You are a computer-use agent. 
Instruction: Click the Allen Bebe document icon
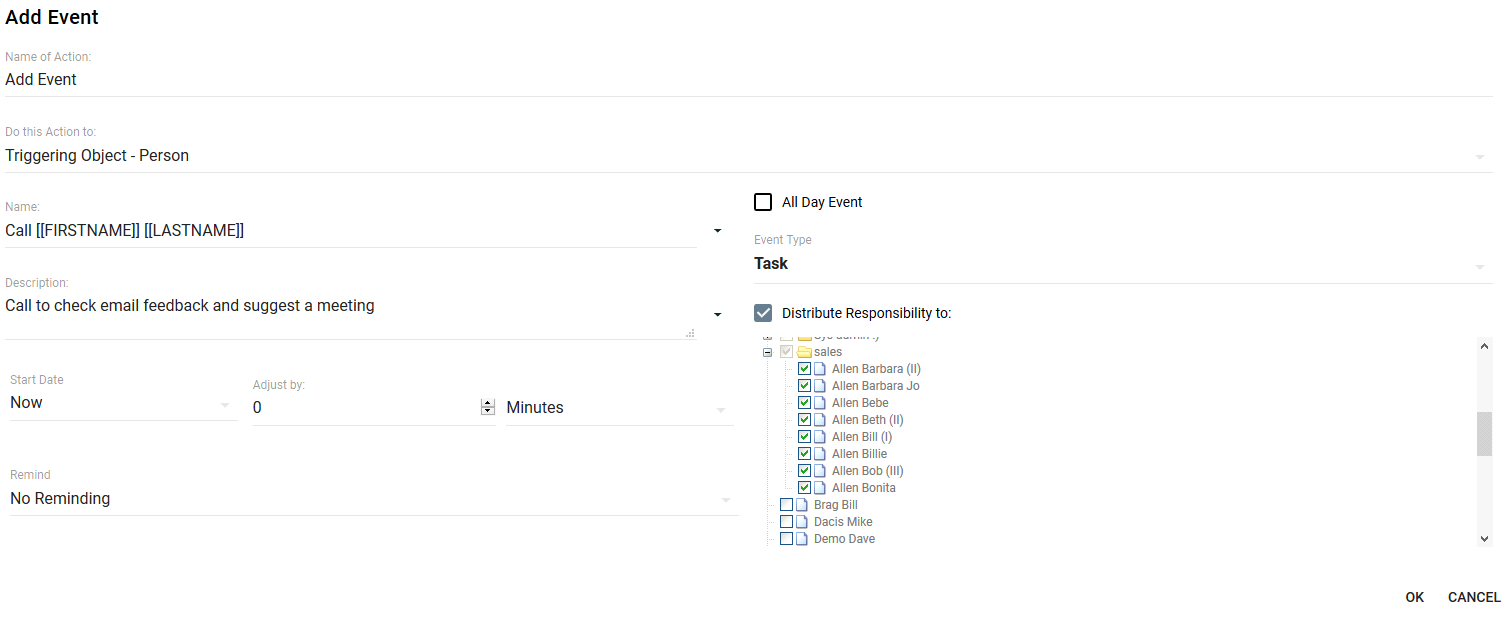coord(820,403)
